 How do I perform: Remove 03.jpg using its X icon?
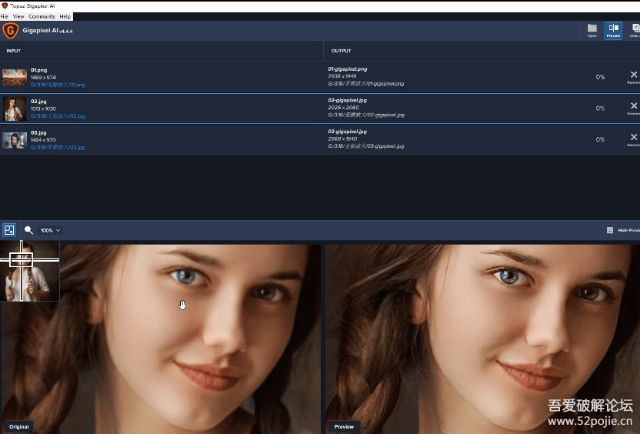point(633,137)
